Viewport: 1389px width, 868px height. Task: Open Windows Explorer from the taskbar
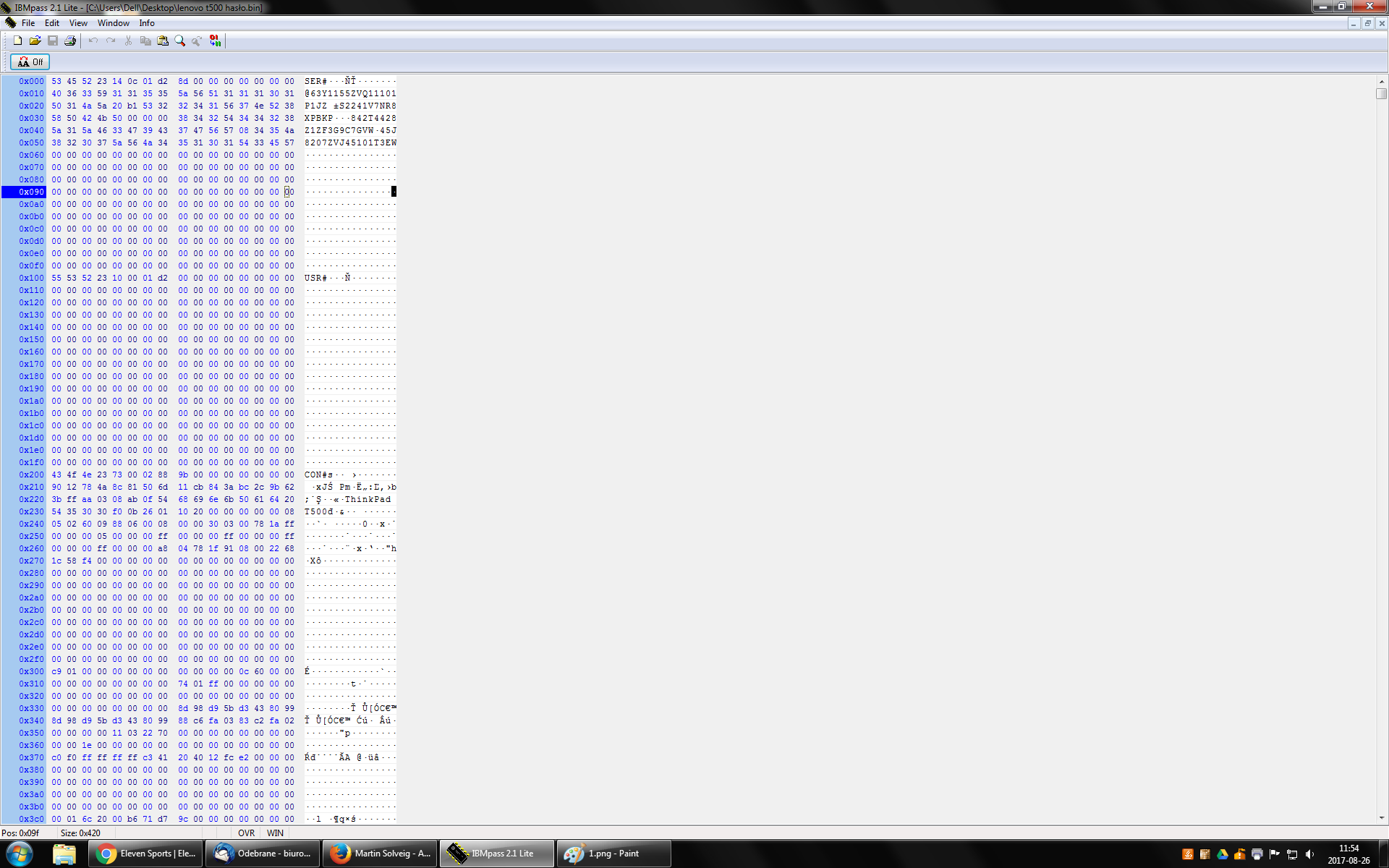(x=64, y=854)
